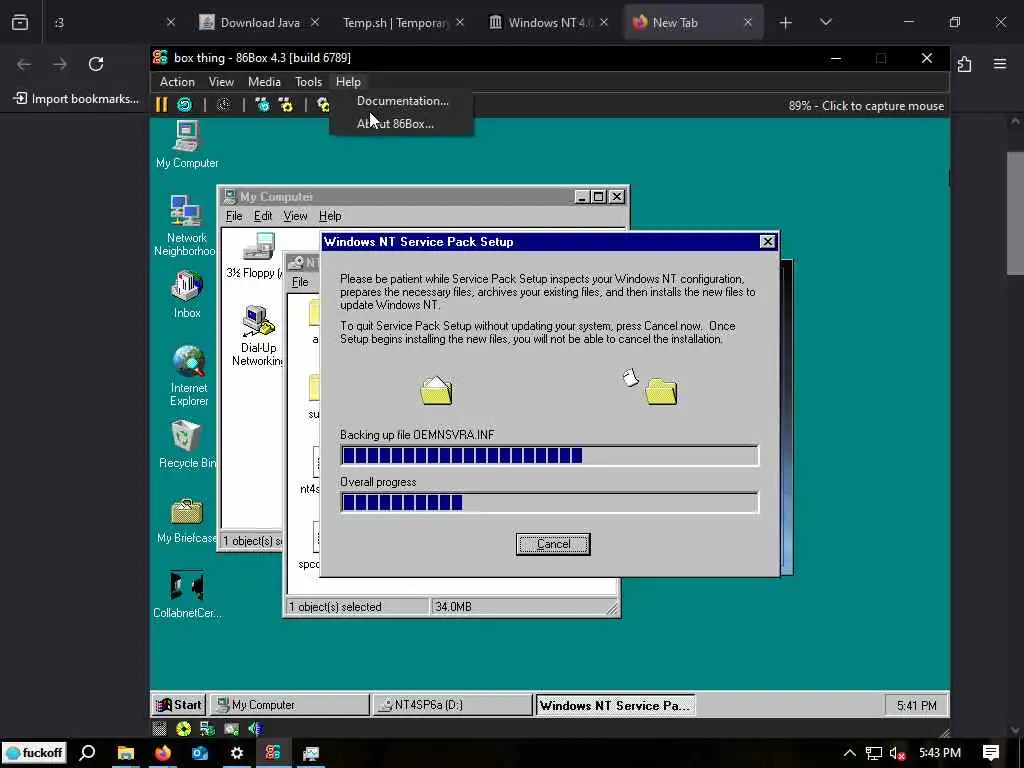Select 3½ Floppy in My Computer window
This screenshot has width=1024, height=768.
pos(255,255)
